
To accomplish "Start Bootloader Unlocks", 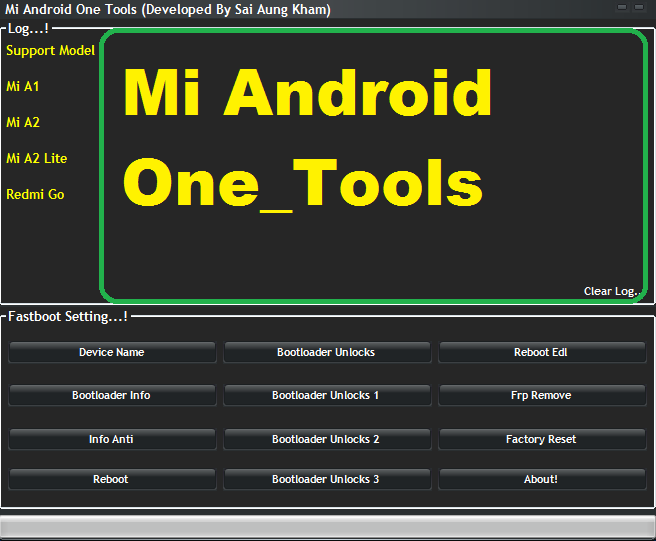I will [x=327, y=352].
